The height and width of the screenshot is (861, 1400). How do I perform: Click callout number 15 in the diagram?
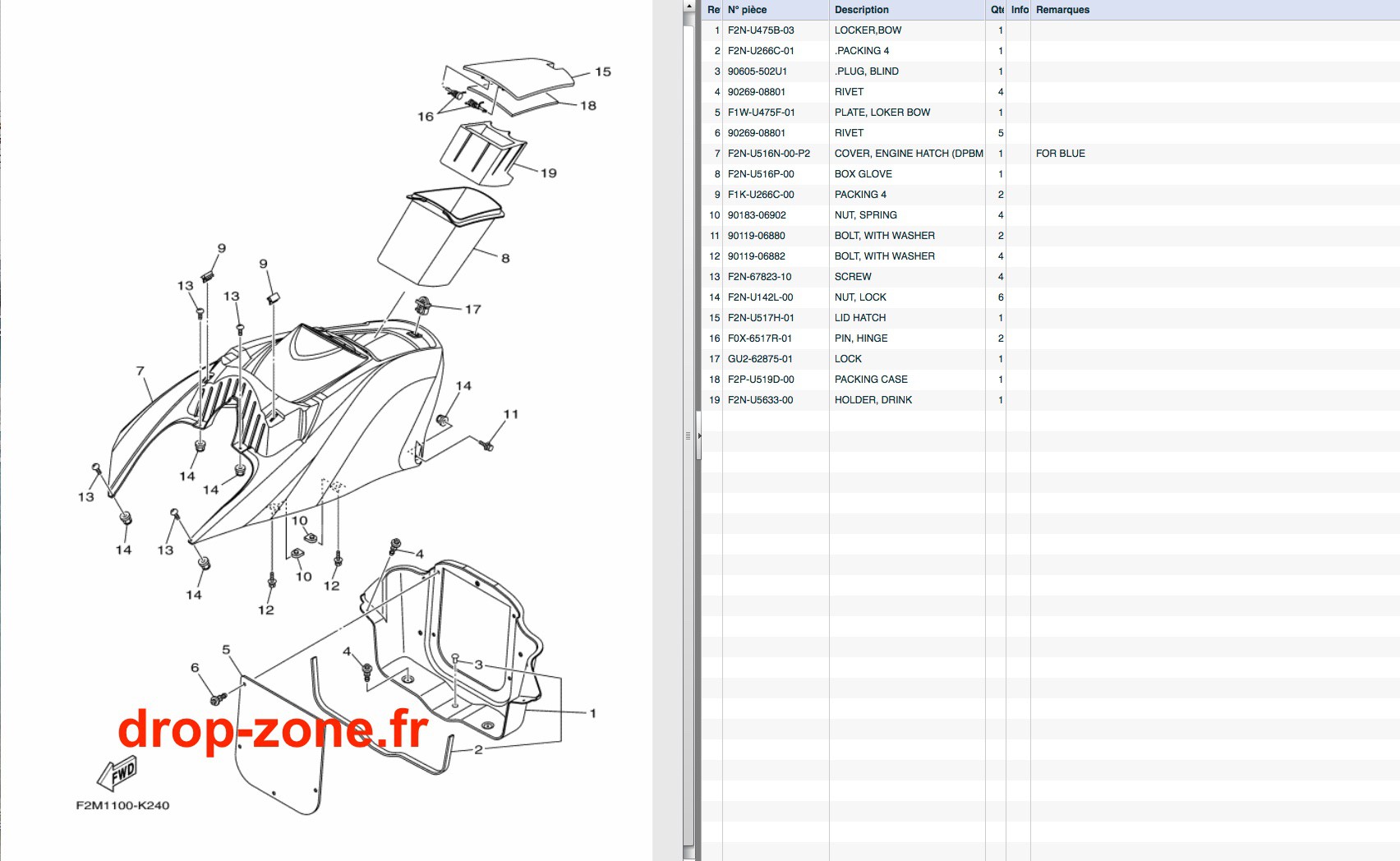pyautogui.click(x=603, y=71)
